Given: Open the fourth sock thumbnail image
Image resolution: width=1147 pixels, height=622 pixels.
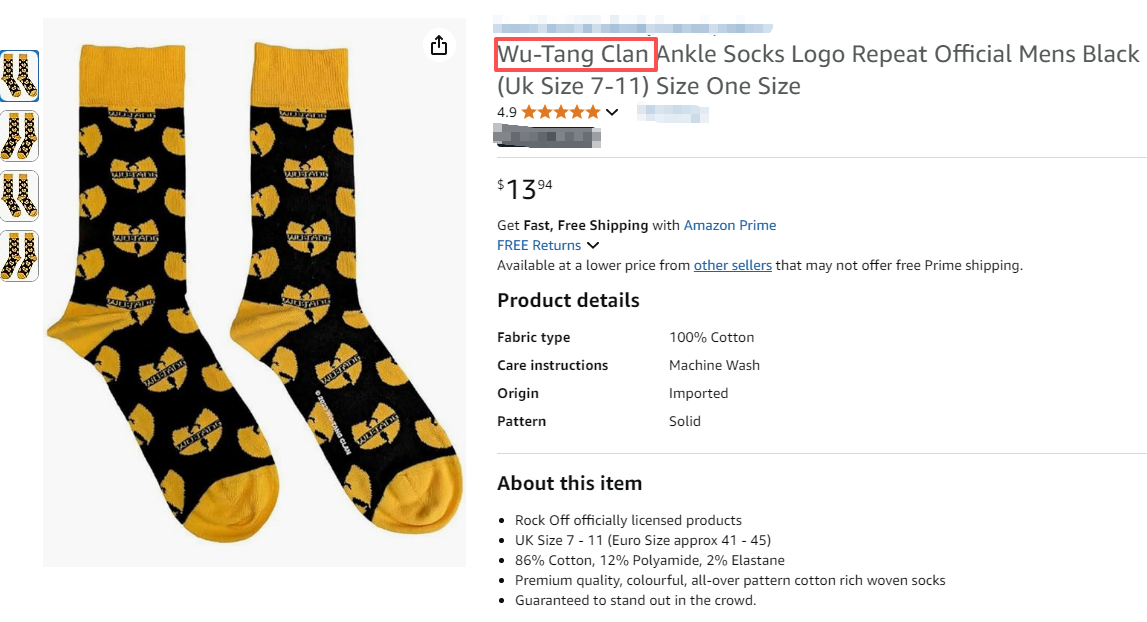Looking at the screenshot, I should (x=22, y=256).
